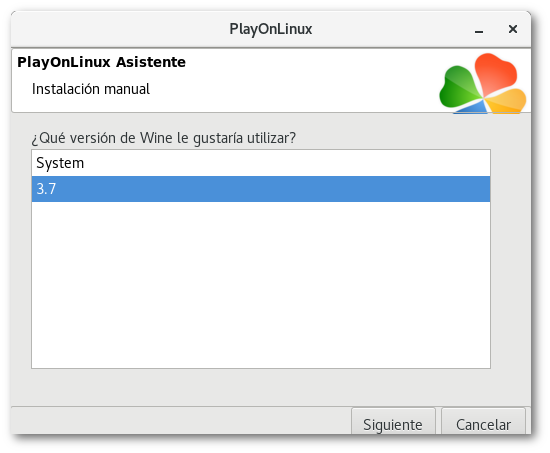Click the word Asistente in the header
This screenshot has height=453, width=550.
point(151,62)
